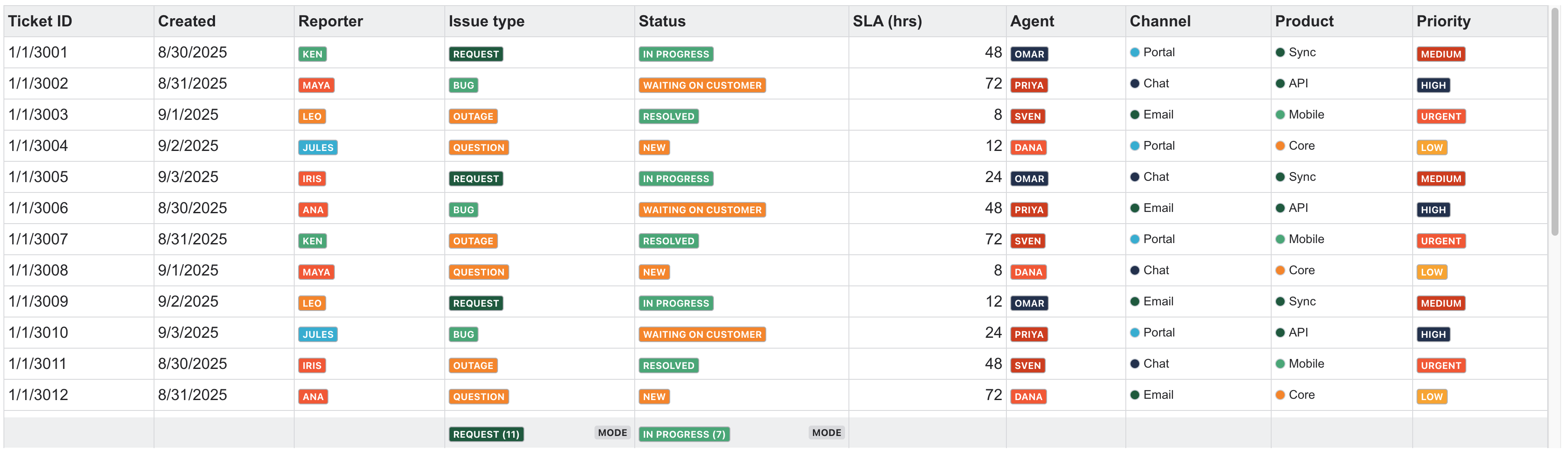Click the Created column header
The image size is (1568, 455).
coord(223,21)
